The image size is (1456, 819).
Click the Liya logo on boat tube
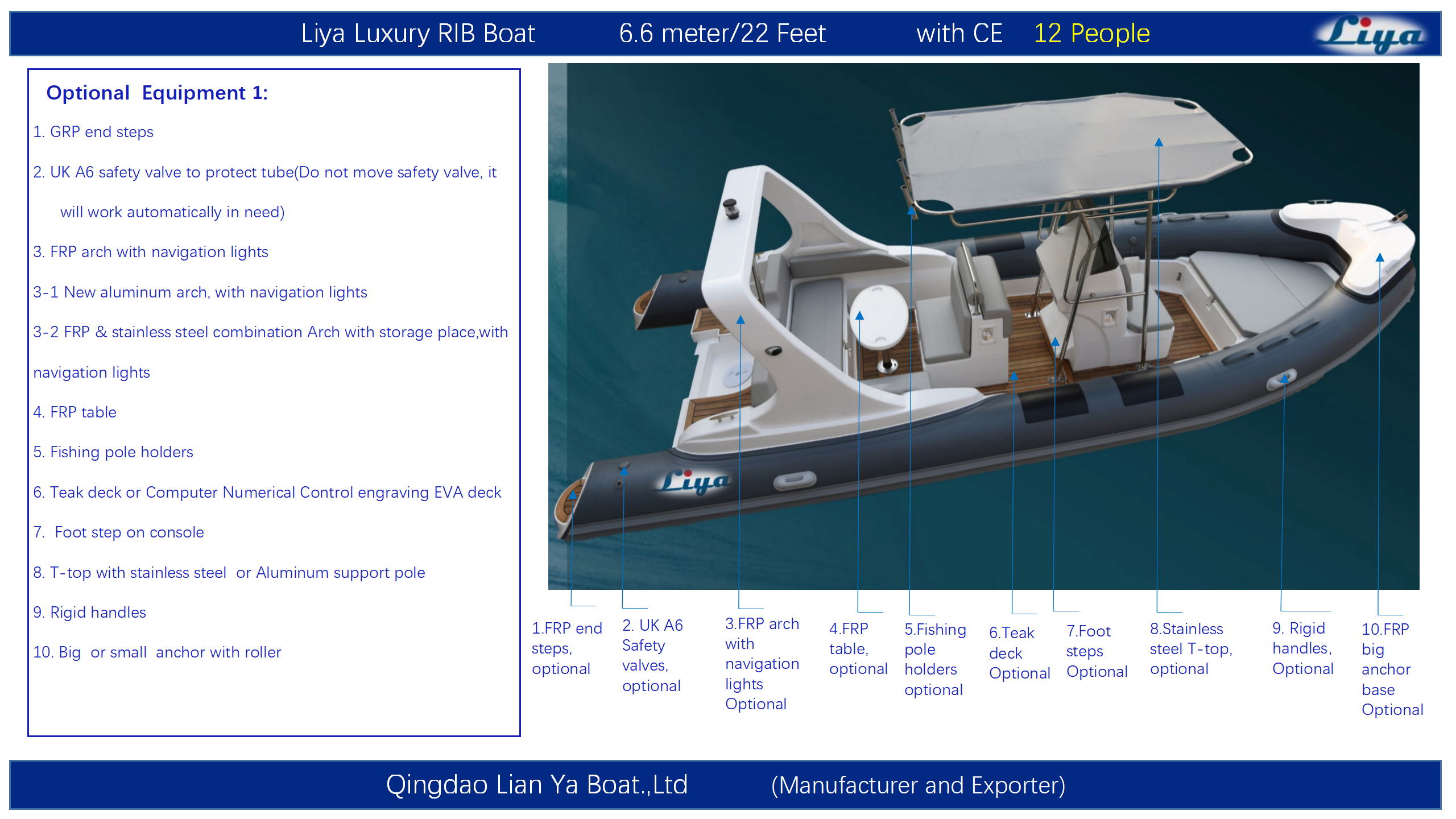click(x=693, y=483)
